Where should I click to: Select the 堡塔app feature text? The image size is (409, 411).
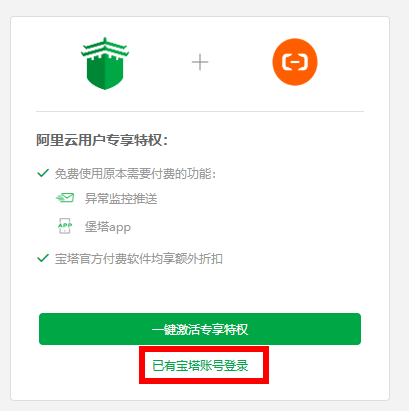[x=108, y=227]
